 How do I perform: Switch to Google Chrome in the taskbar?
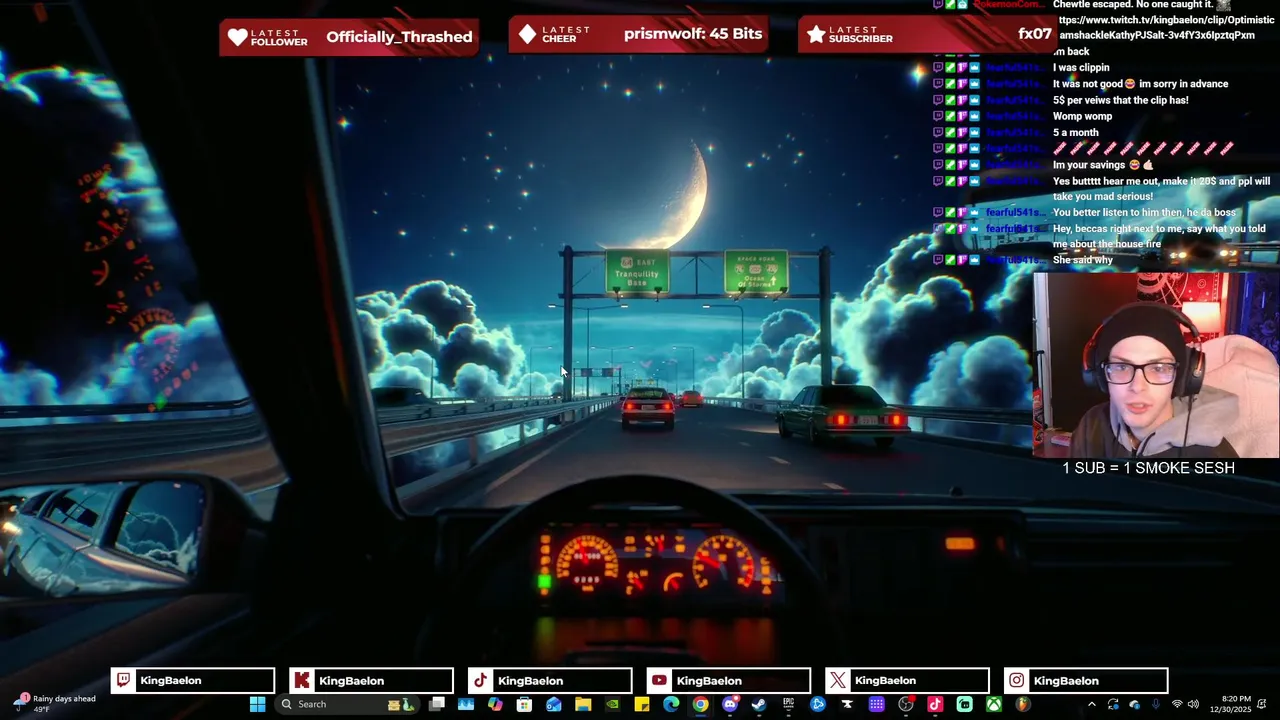tap(700, 704)
